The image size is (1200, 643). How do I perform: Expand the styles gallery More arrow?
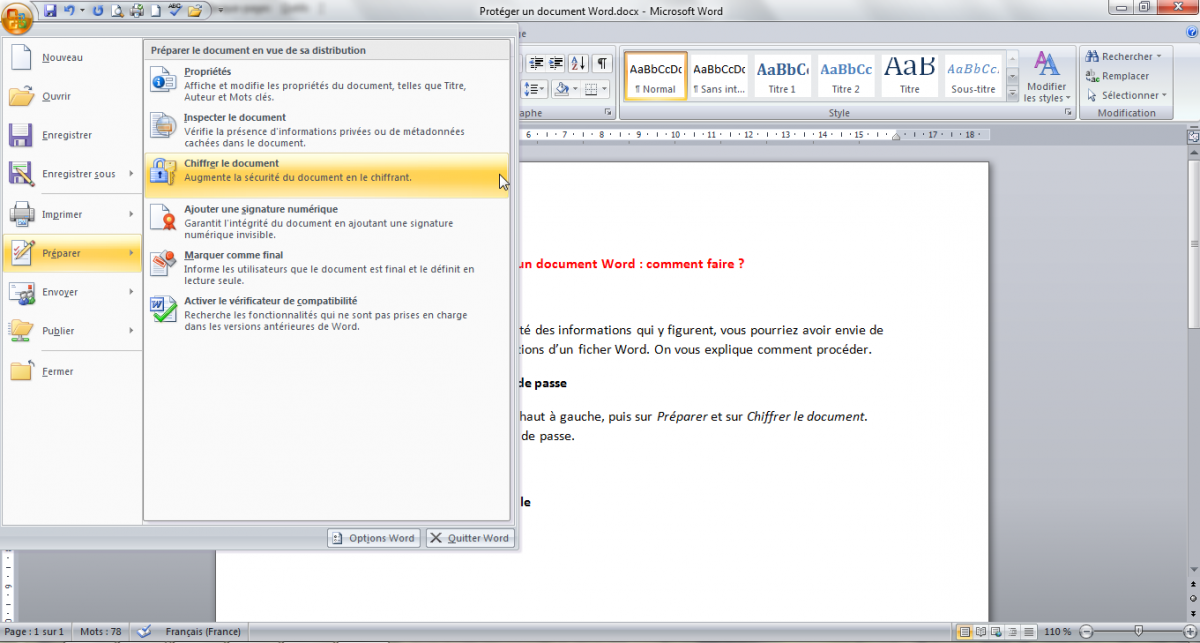(1012, 93)
